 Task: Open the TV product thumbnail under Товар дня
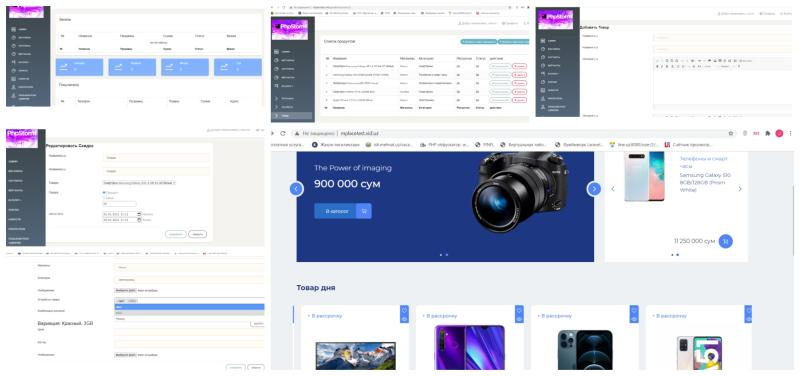pyautogui.click(x=356, y=356)
